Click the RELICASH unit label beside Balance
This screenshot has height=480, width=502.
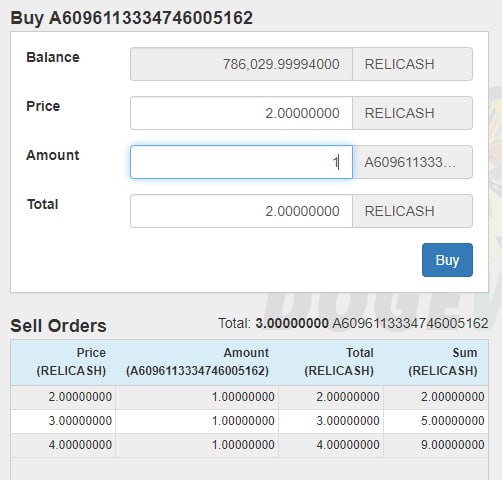(x=413, y=64)
